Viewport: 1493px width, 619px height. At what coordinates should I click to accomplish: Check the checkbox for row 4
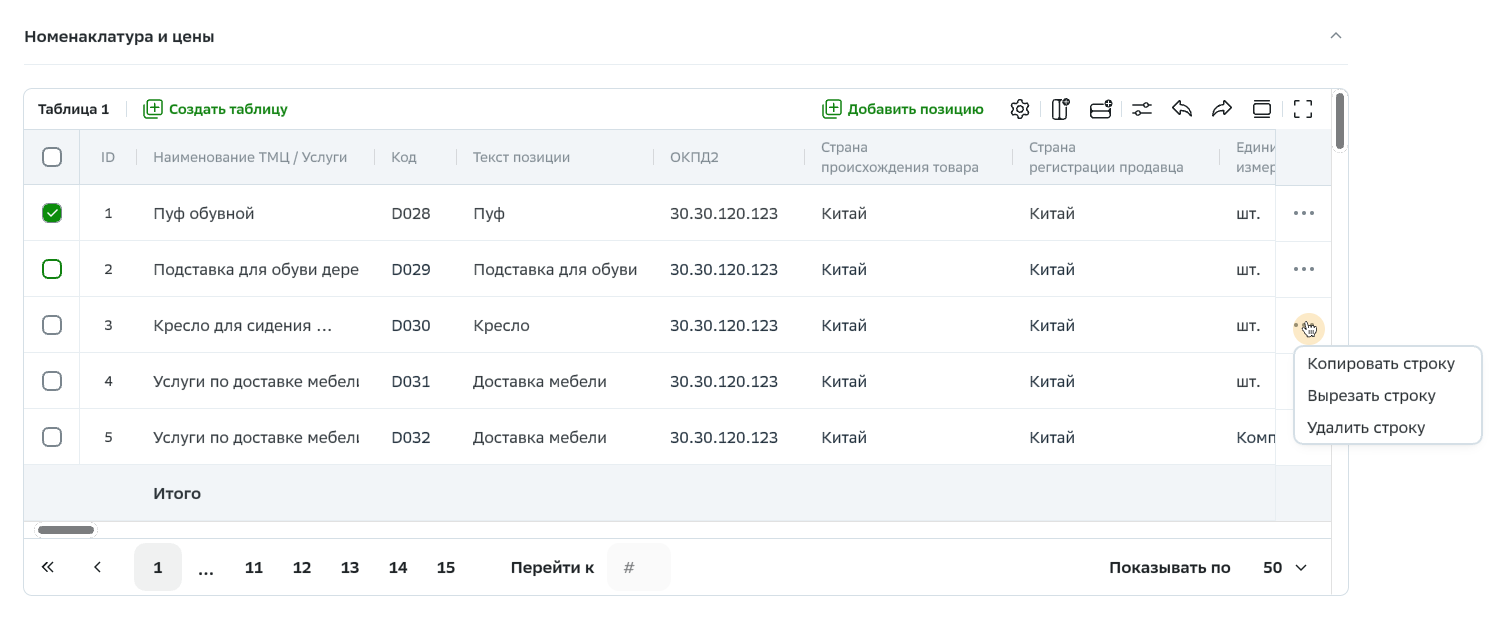pyautogui.click(x=52, y=381)
